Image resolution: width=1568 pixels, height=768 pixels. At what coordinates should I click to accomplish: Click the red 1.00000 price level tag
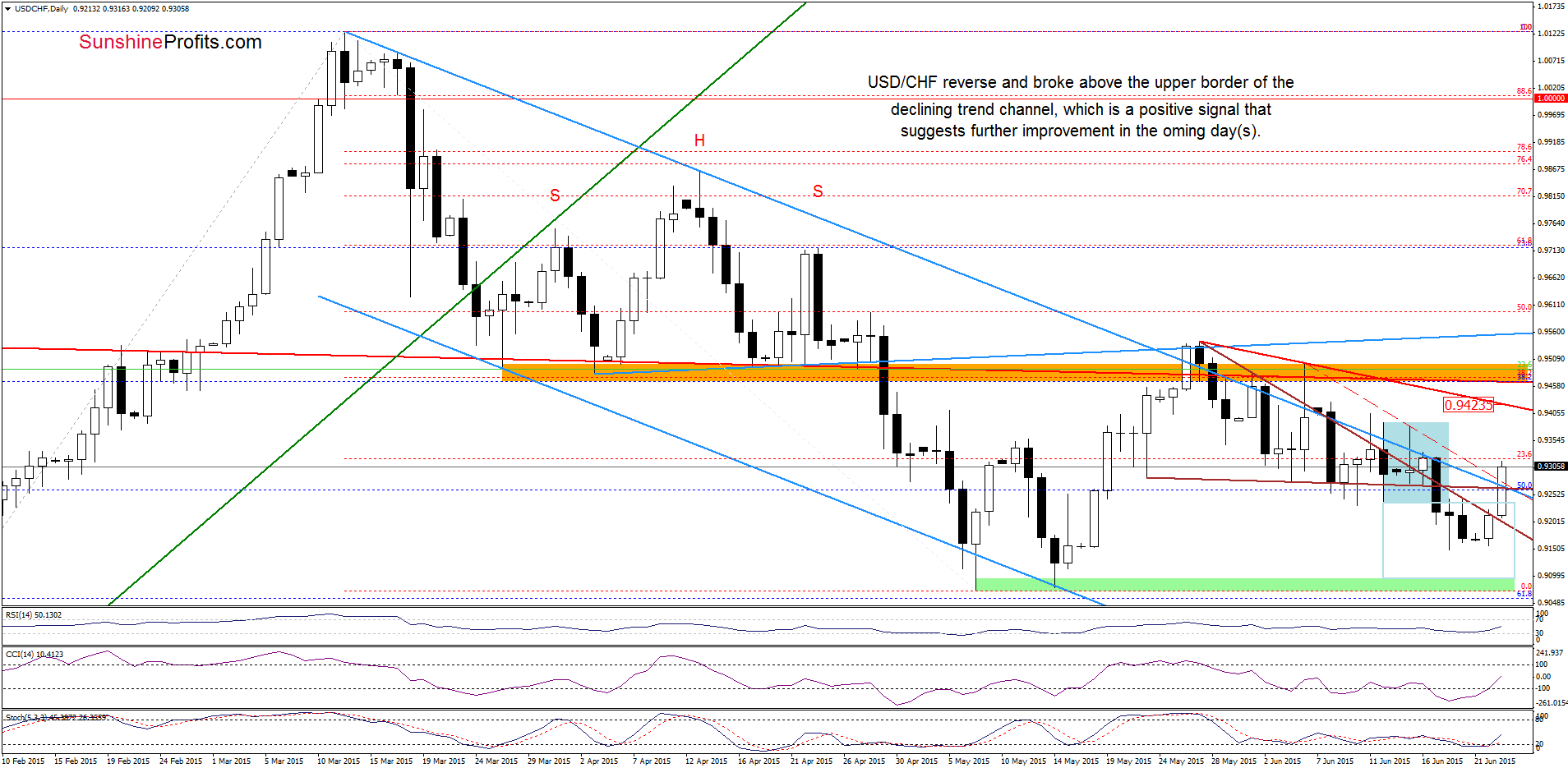[1551, 99]
